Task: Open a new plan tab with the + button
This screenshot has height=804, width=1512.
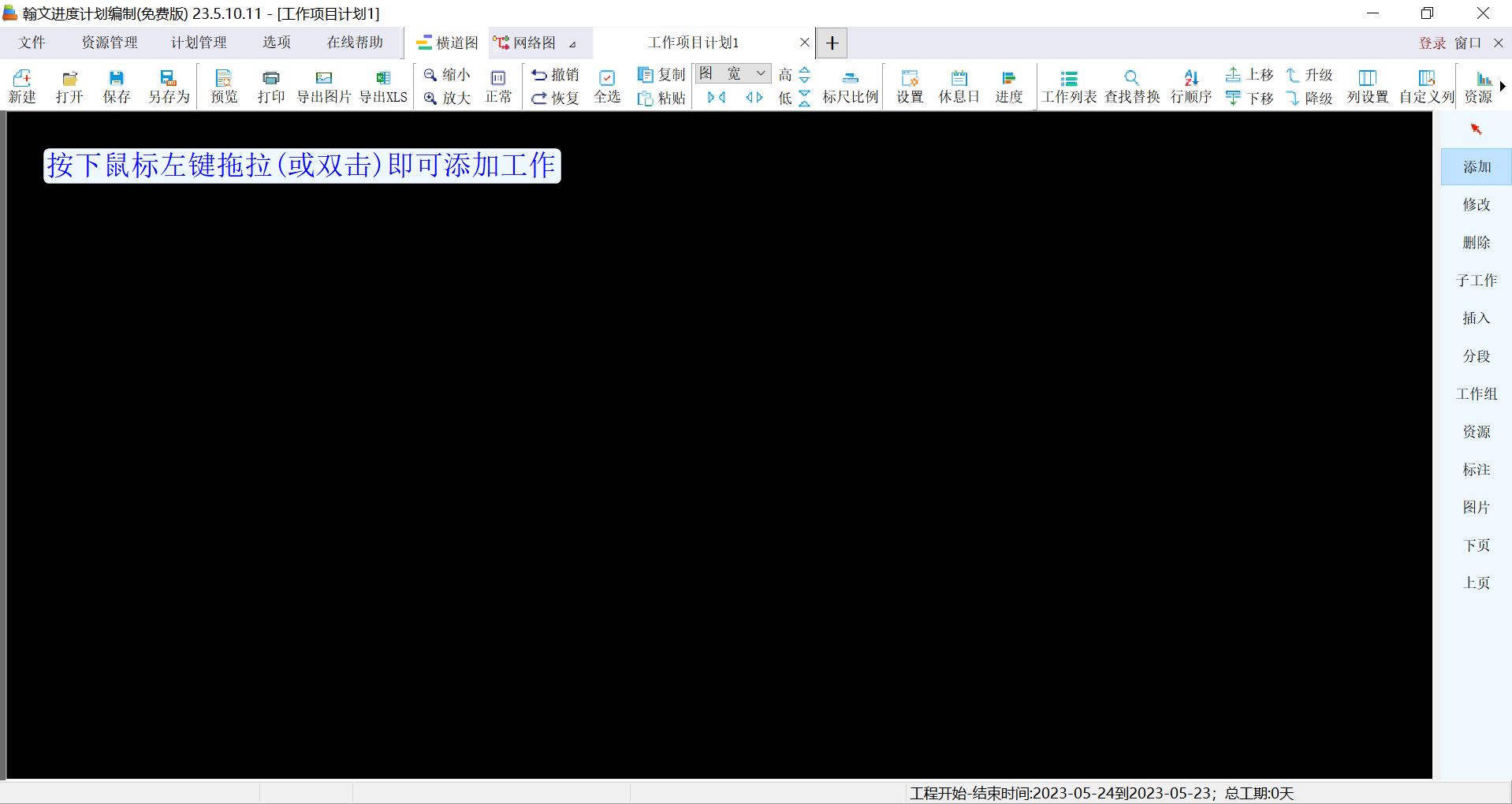Action: 831,43
